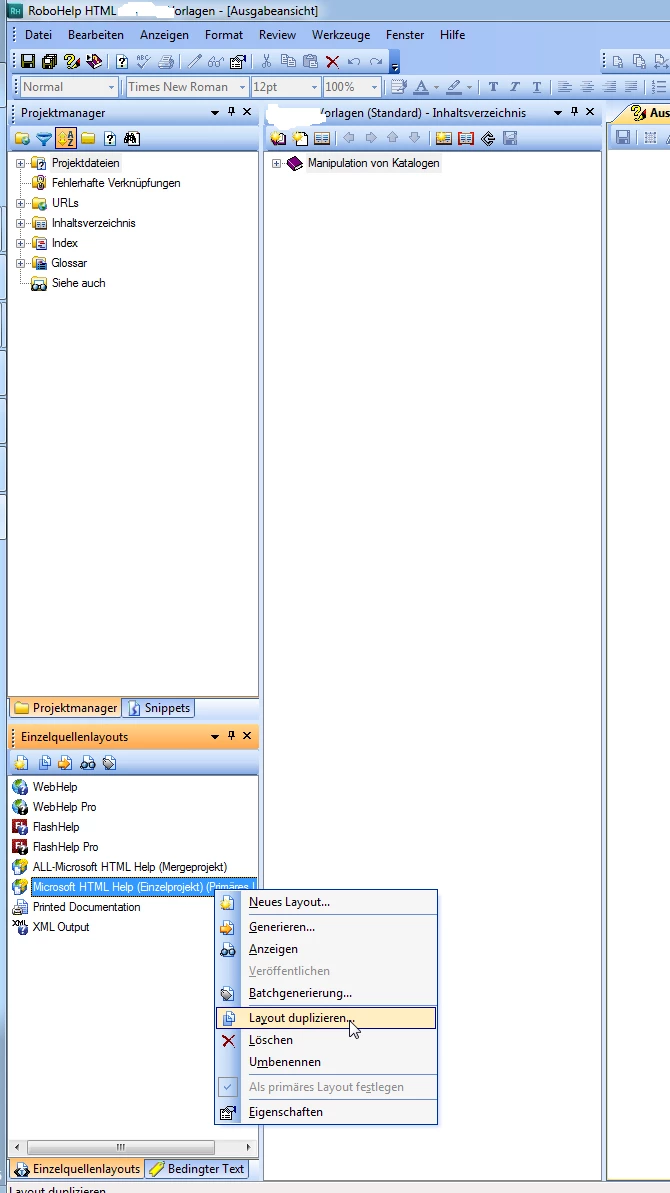670x1193 pixels.
Task: Click the spell check ABC icon
Action: (x=144, y=62)
